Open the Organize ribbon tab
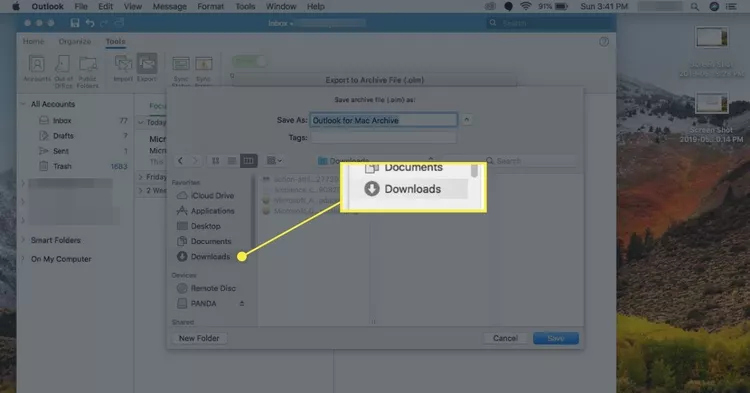Image resolution: width=750 pixels, height=393 pixels. (x=75, y=42)
